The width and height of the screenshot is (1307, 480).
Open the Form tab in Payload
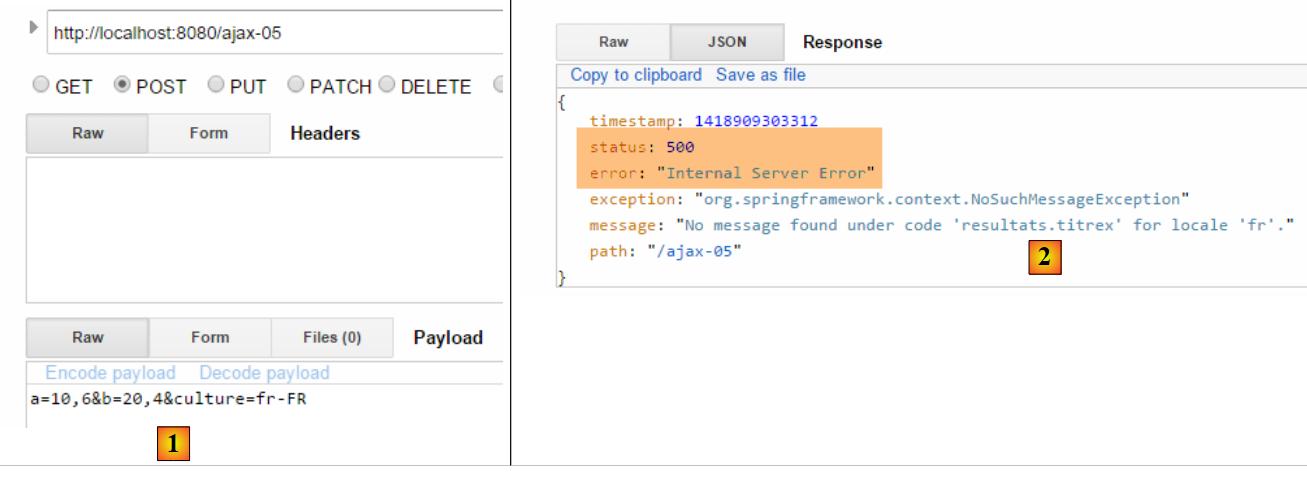click(x=210, y=338)
